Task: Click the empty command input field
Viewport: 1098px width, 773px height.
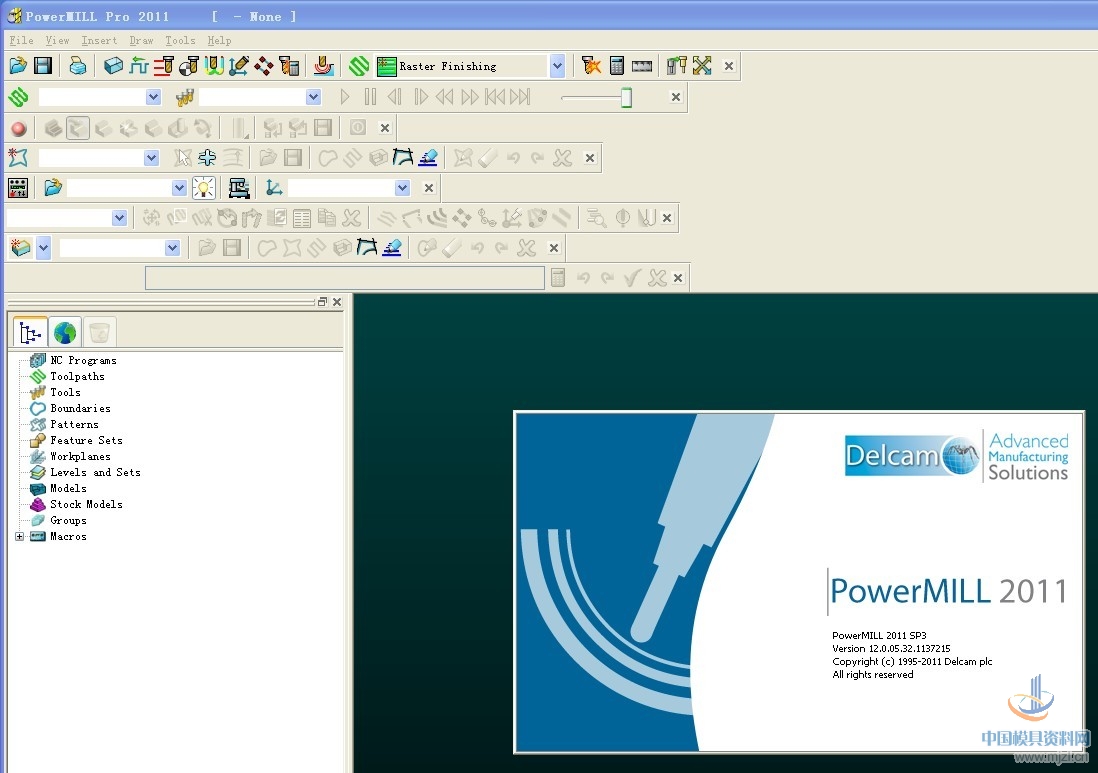Action: pyautogui.click(x=345, y=278)
